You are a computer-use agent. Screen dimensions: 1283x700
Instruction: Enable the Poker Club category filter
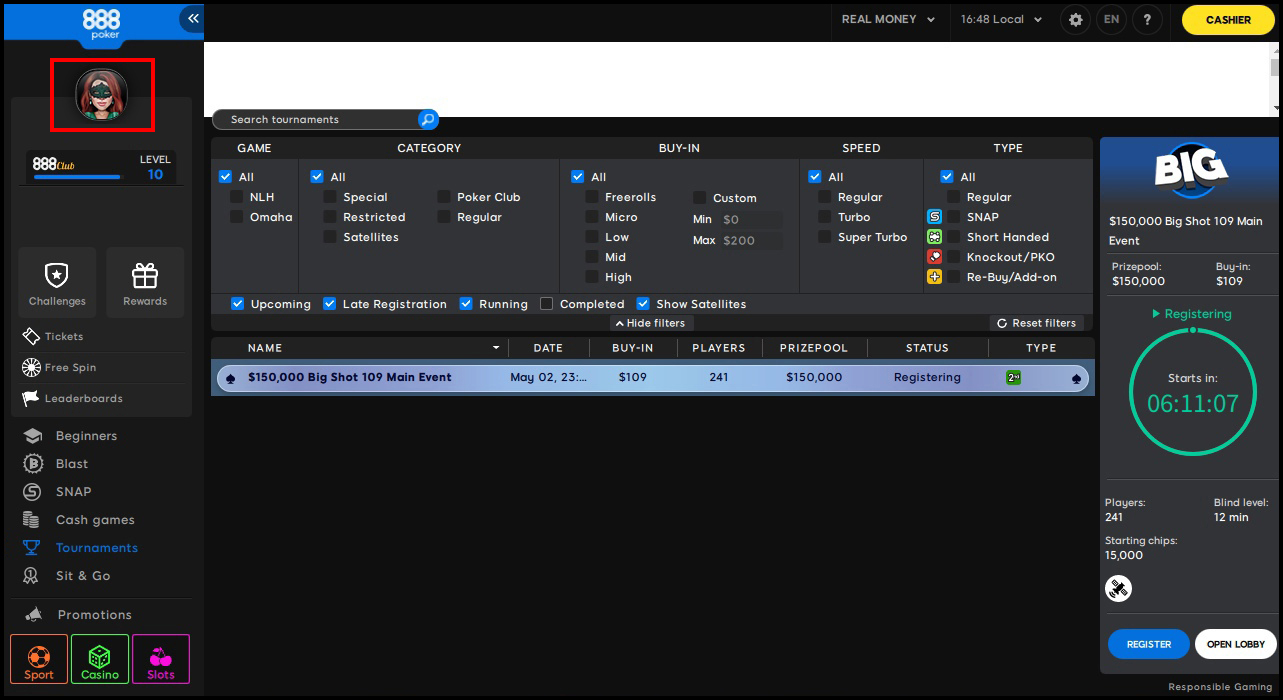(x=444, y=197)
